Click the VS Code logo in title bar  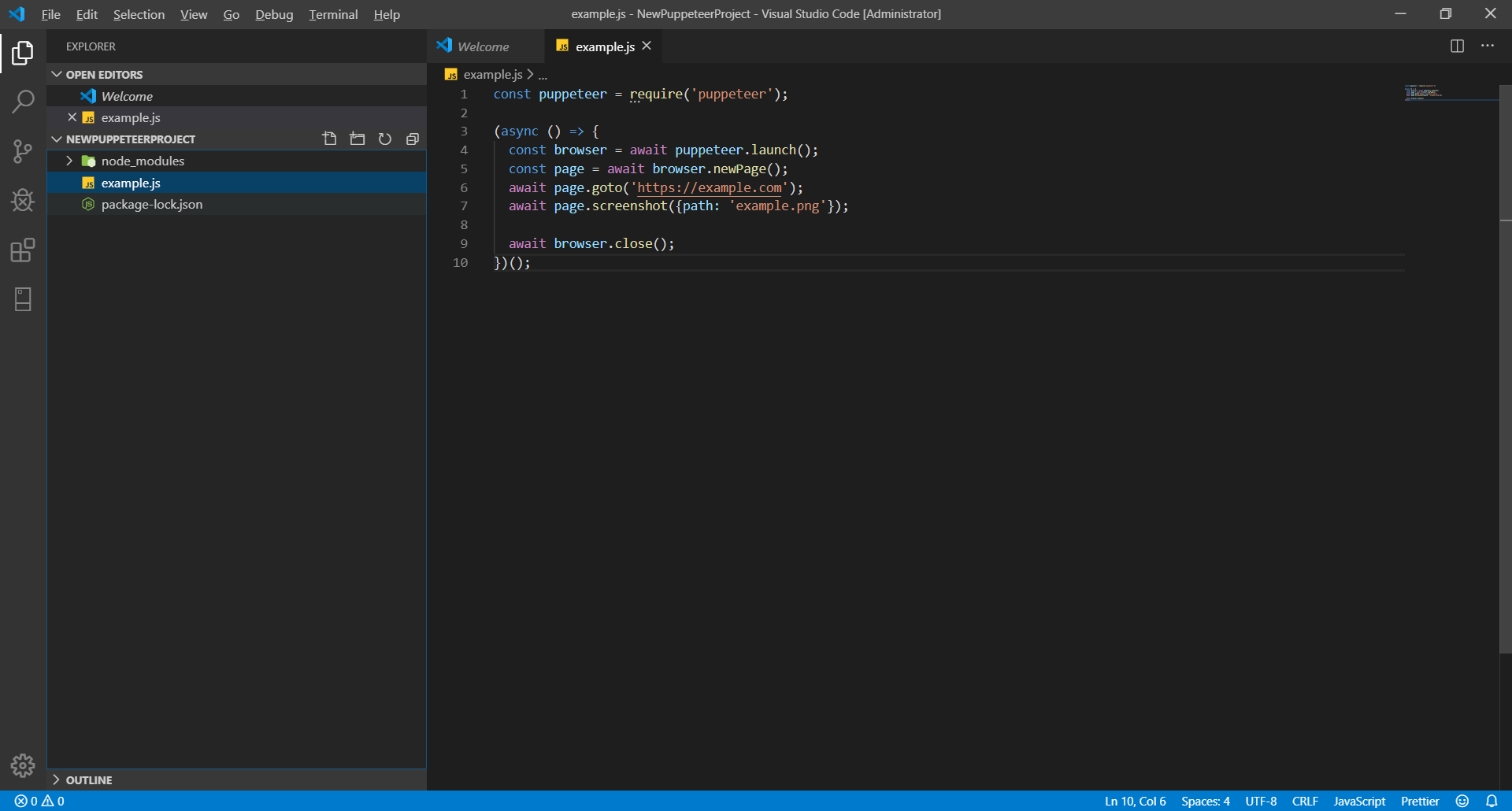17,14
